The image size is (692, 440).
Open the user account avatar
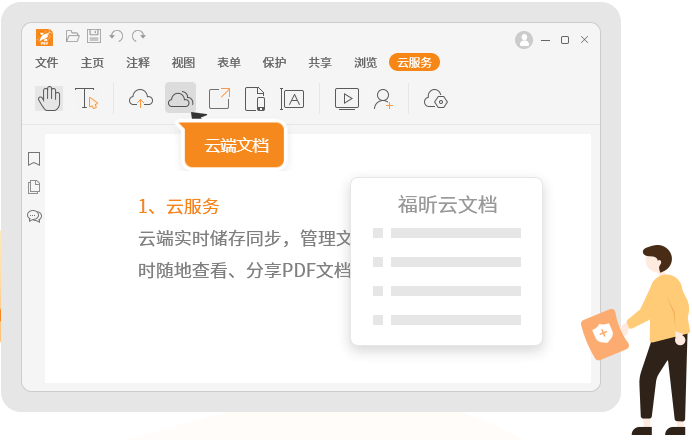tap(524, 40)
